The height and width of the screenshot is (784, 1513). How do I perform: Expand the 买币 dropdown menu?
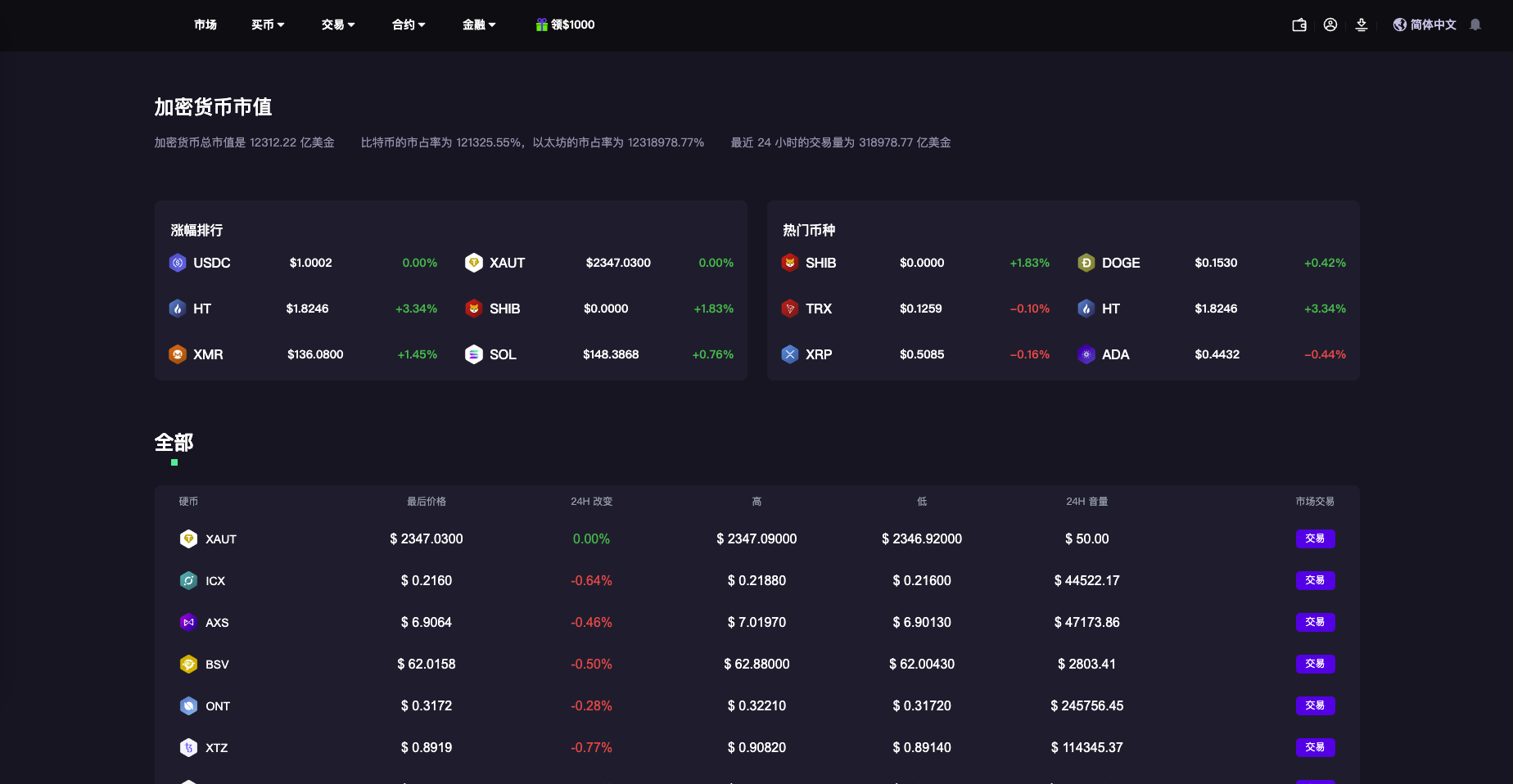coord(268,25)
